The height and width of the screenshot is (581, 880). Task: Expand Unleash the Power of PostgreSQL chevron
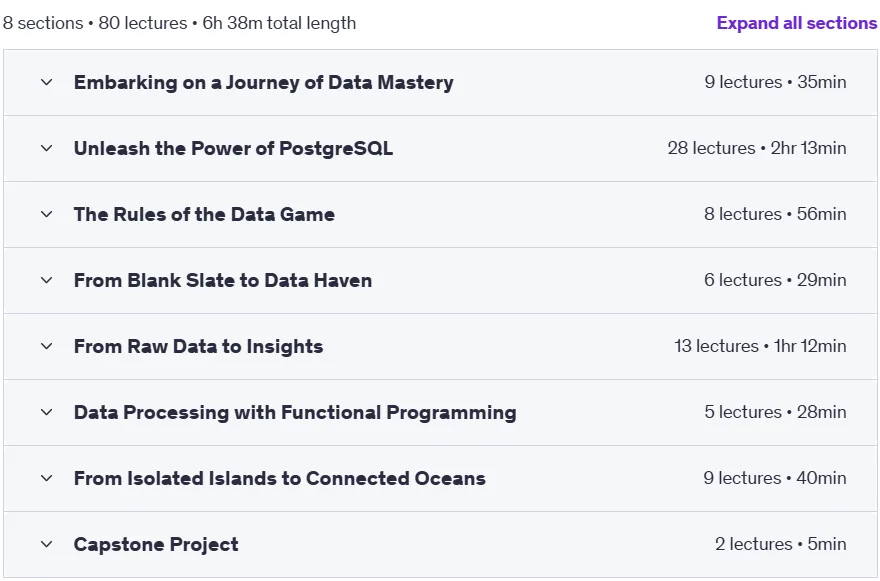click(x=47, y=148)
